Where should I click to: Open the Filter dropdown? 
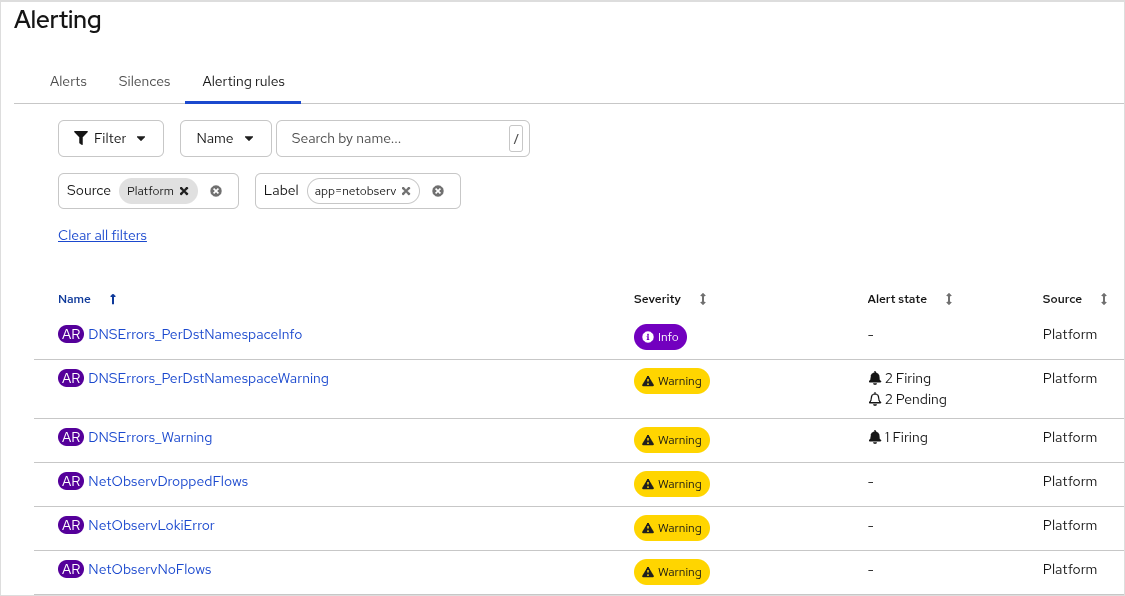point(111,139)
